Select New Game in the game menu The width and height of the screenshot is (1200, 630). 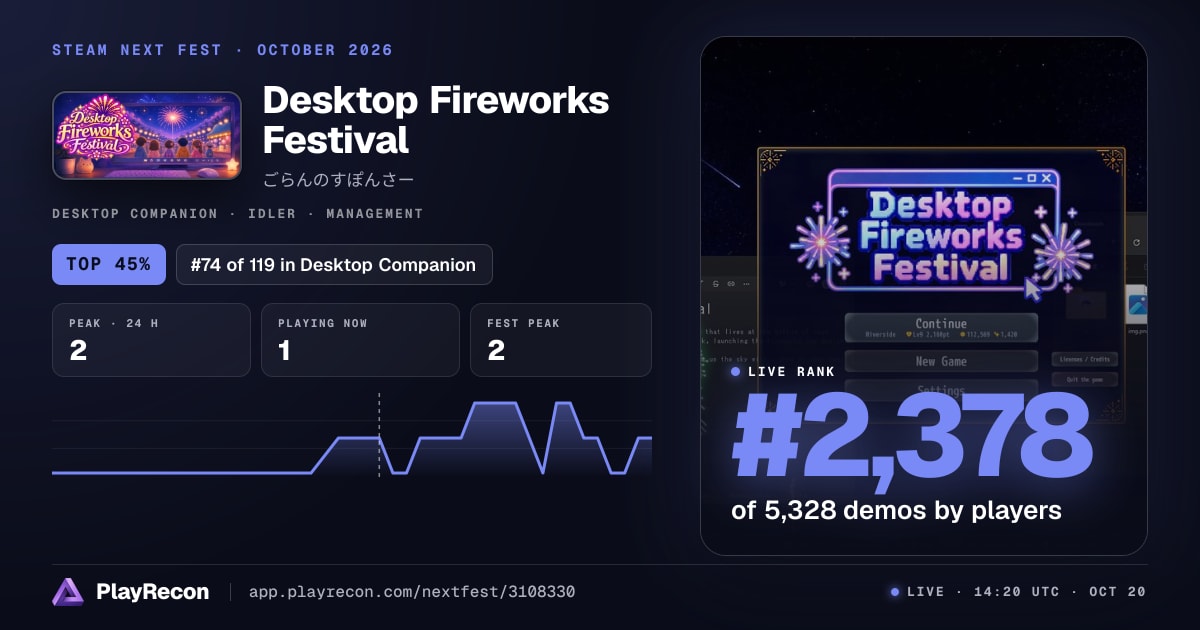tap(941, 361)
